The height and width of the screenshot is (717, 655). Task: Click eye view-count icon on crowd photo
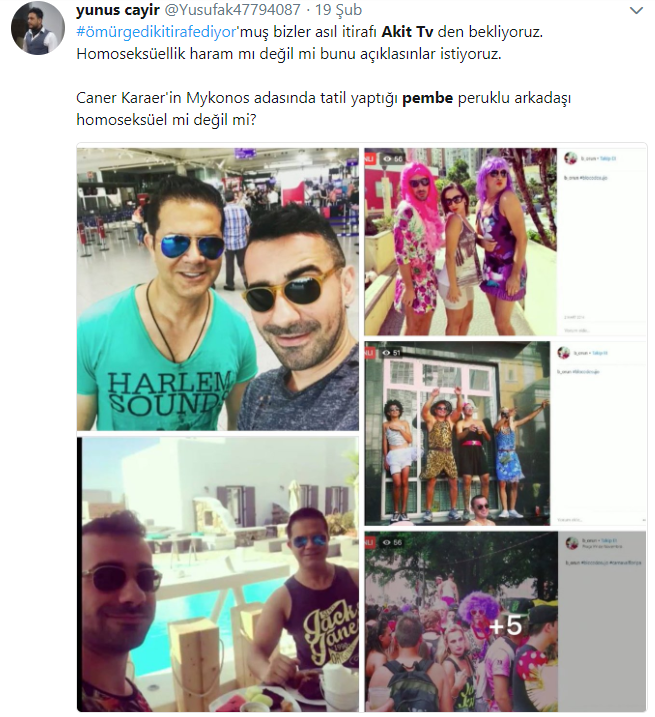(x=388, y=542)
